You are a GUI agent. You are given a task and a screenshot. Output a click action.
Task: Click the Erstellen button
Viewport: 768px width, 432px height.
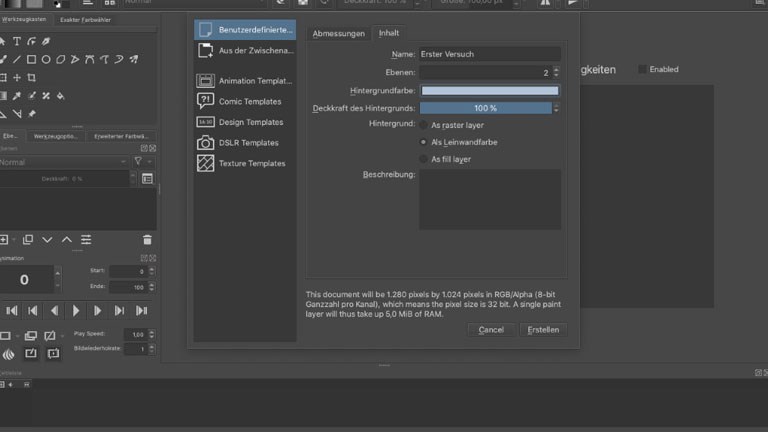544,329
